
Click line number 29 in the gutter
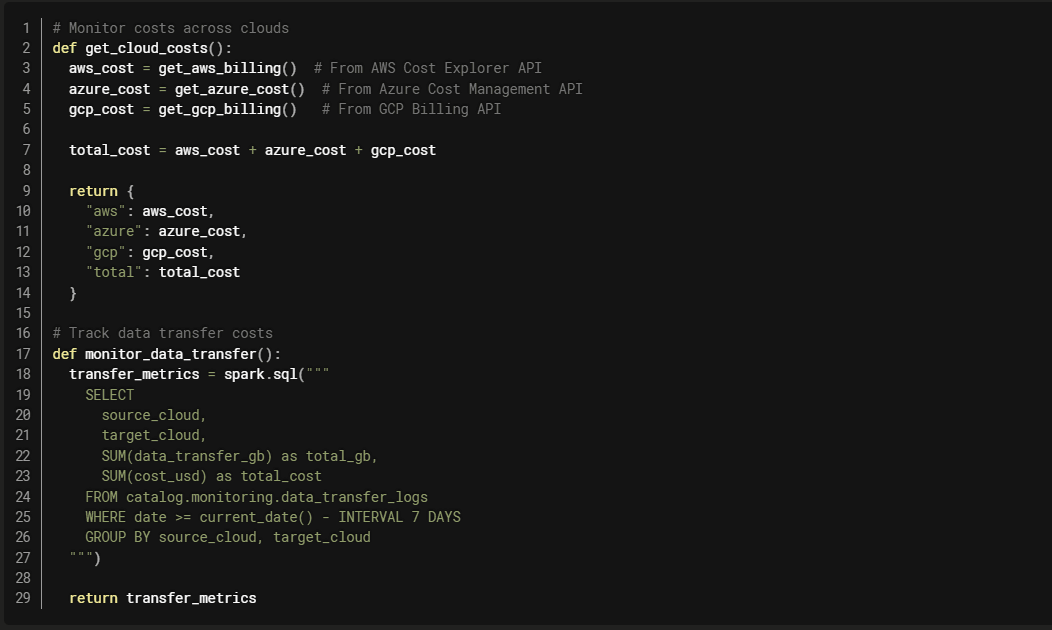coord(23,598)
